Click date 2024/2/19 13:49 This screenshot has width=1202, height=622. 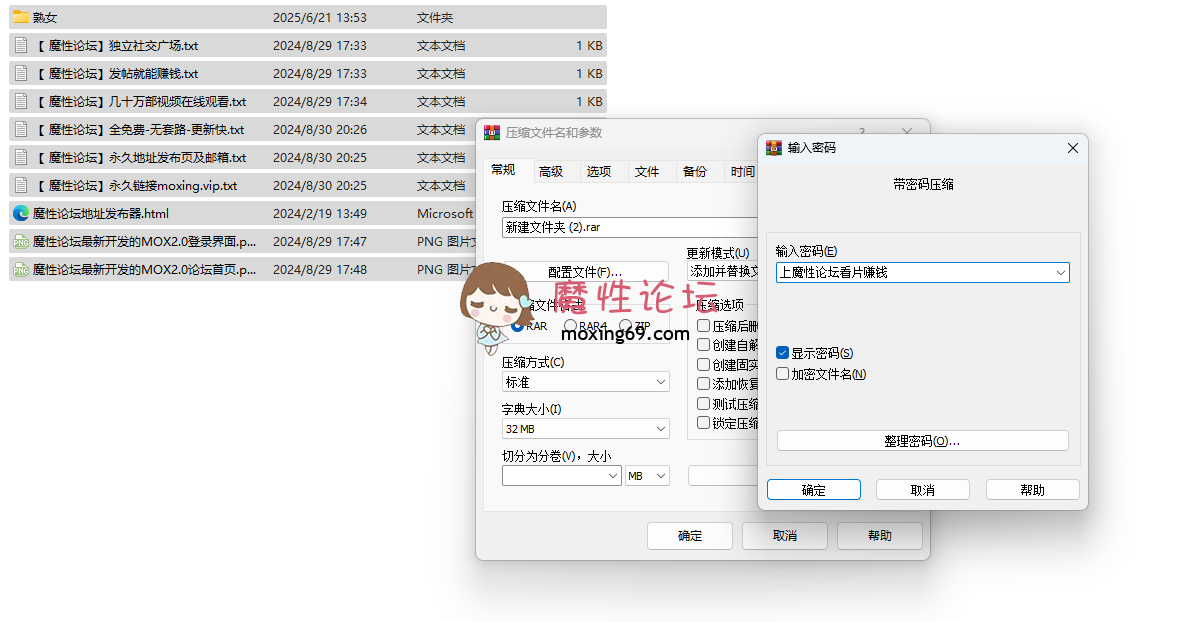point(320,214)
